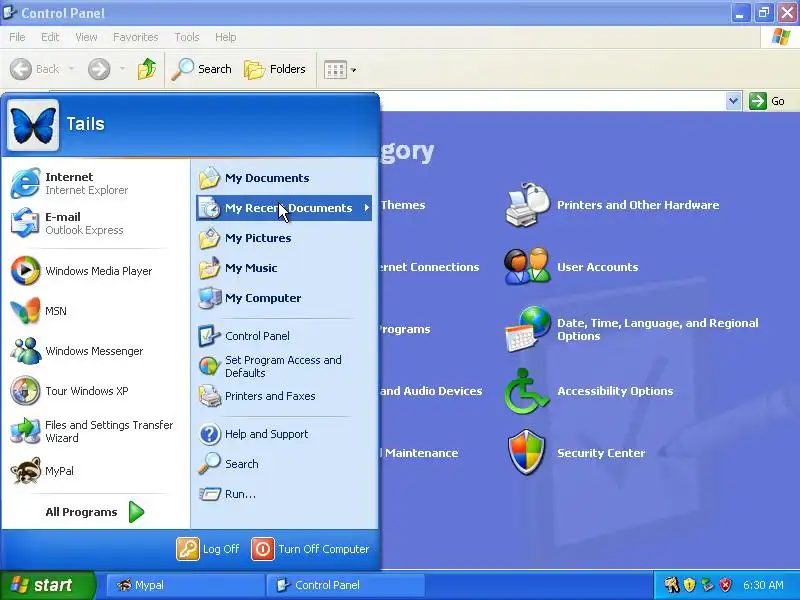Viewport: 800px width, 600px height.
Task: Open Internet Explorer from Start menu
Action: [x=94, y=183]
